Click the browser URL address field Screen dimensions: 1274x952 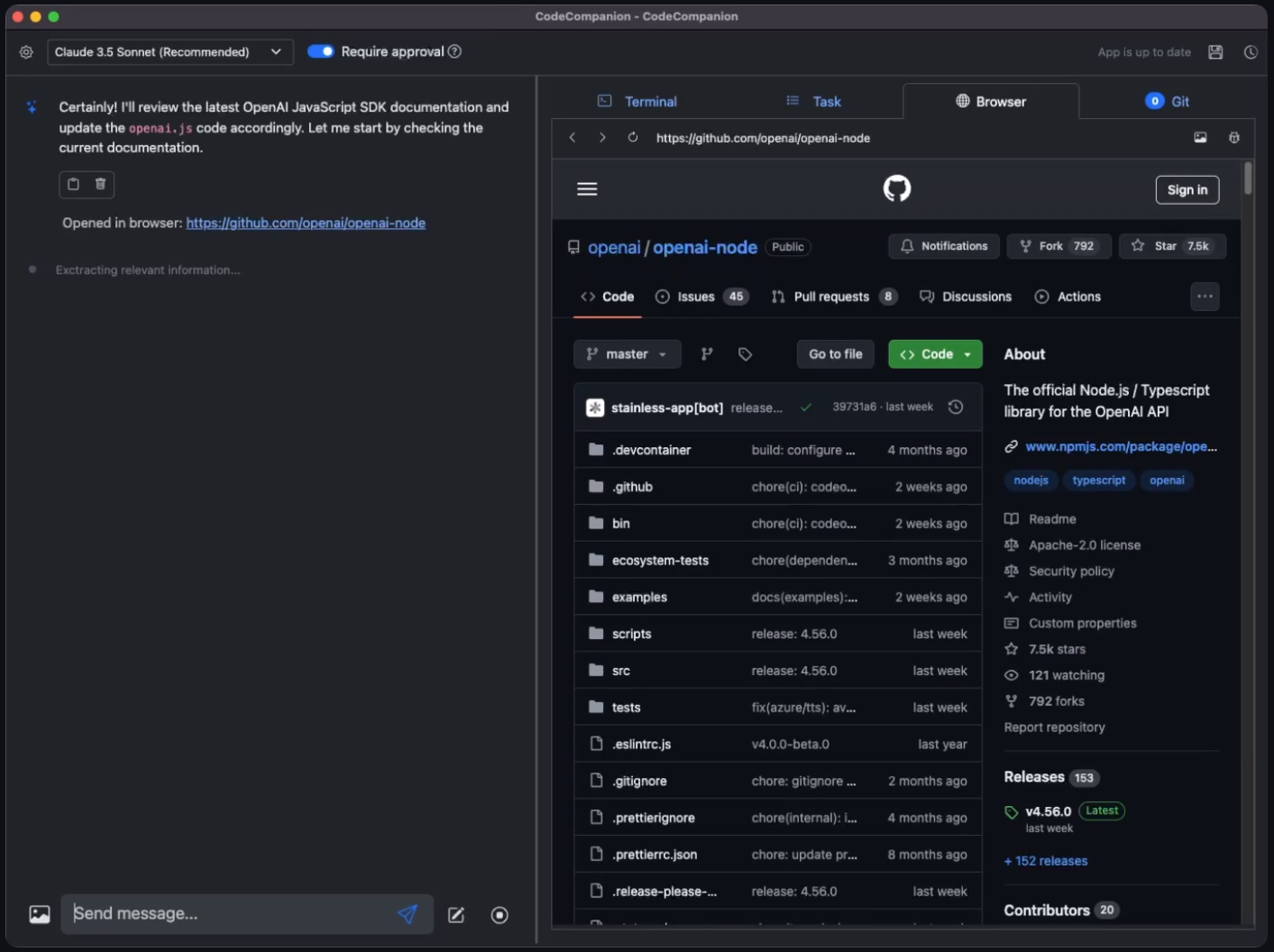pyautogui.click(x=915, y=138)
